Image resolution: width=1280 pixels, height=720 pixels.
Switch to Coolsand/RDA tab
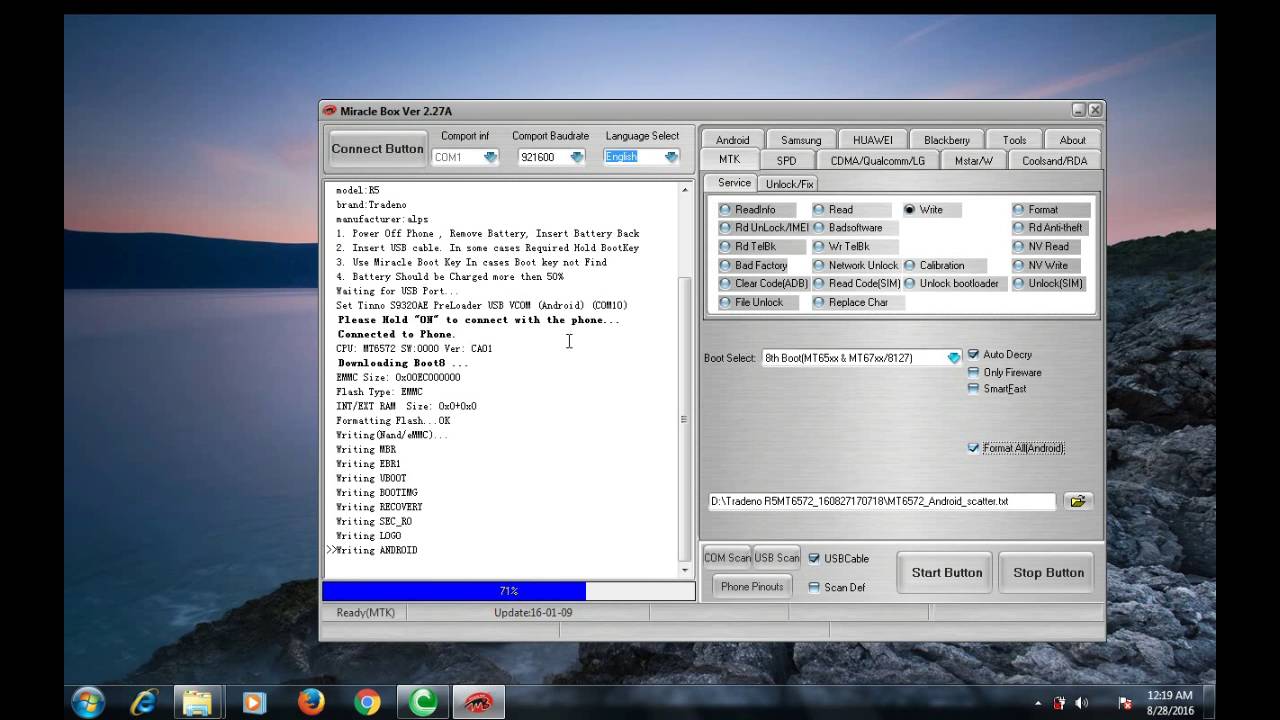point(1054,160)
